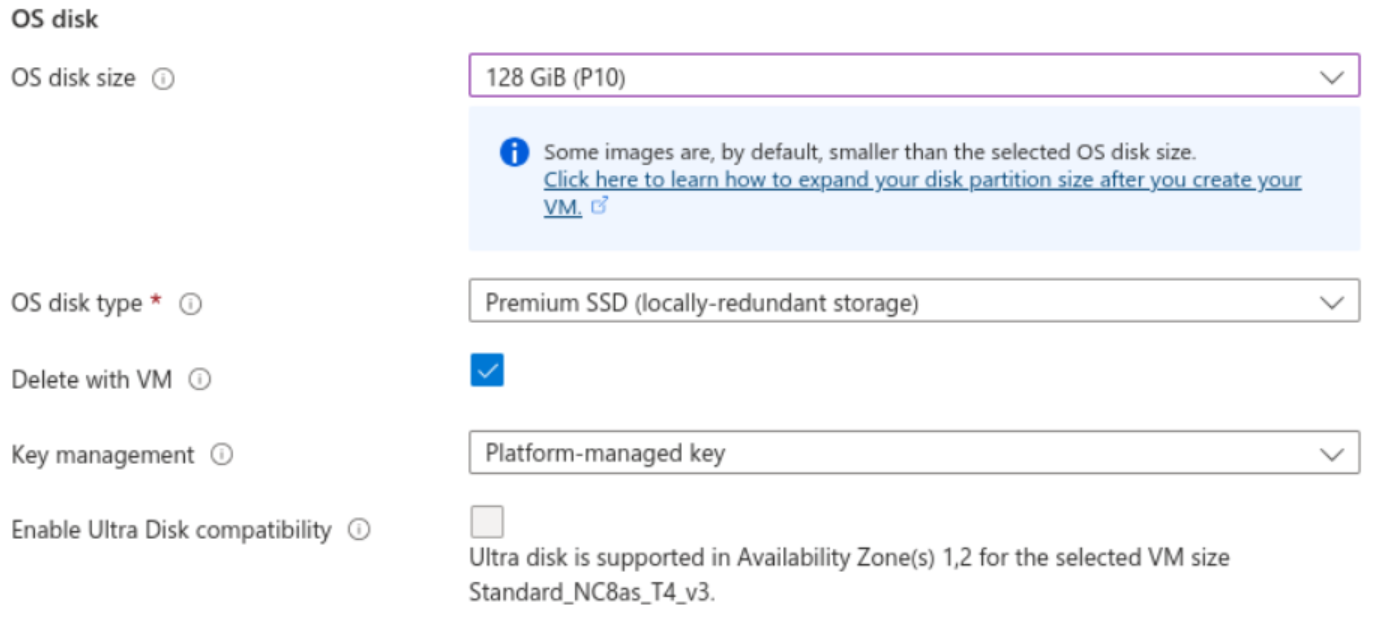Click info icon next to Delete with VM
The width and height of the screenshot is (1383, 636).
pyautogui.click(x=200, y=380)
